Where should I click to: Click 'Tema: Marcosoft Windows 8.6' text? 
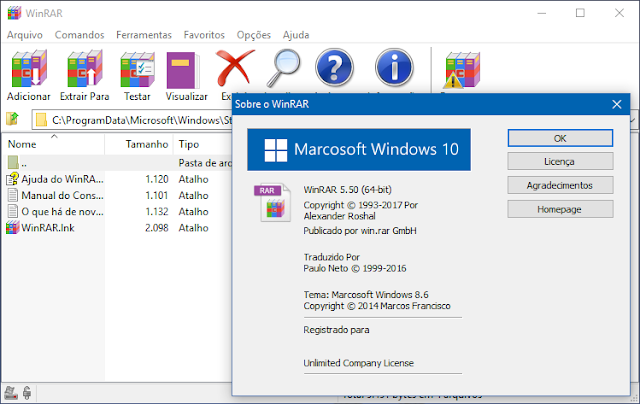coord(366,294)
